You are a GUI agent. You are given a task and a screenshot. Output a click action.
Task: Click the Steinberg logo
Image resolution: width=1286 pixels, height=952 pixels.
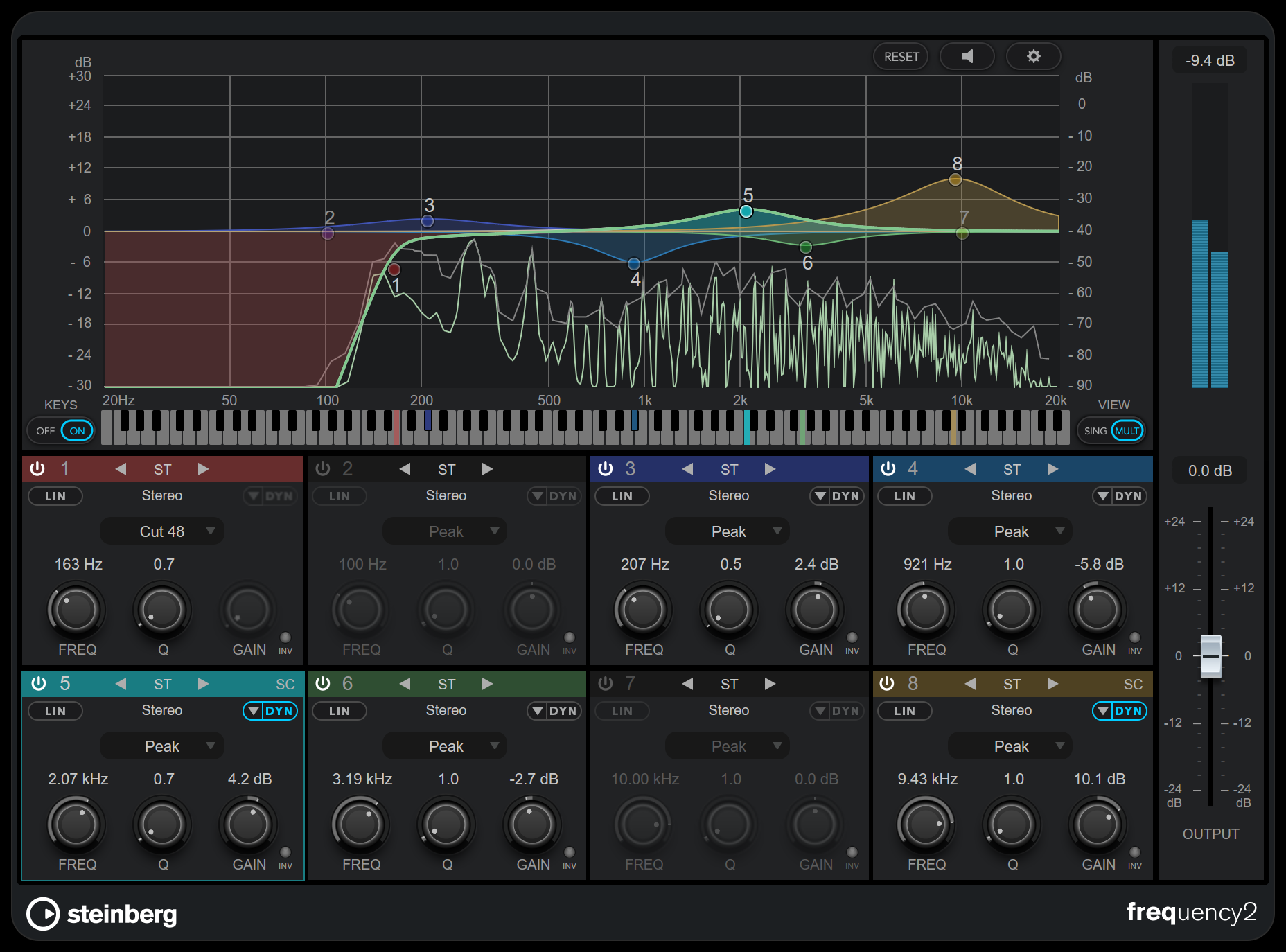(x=102, y=914)
